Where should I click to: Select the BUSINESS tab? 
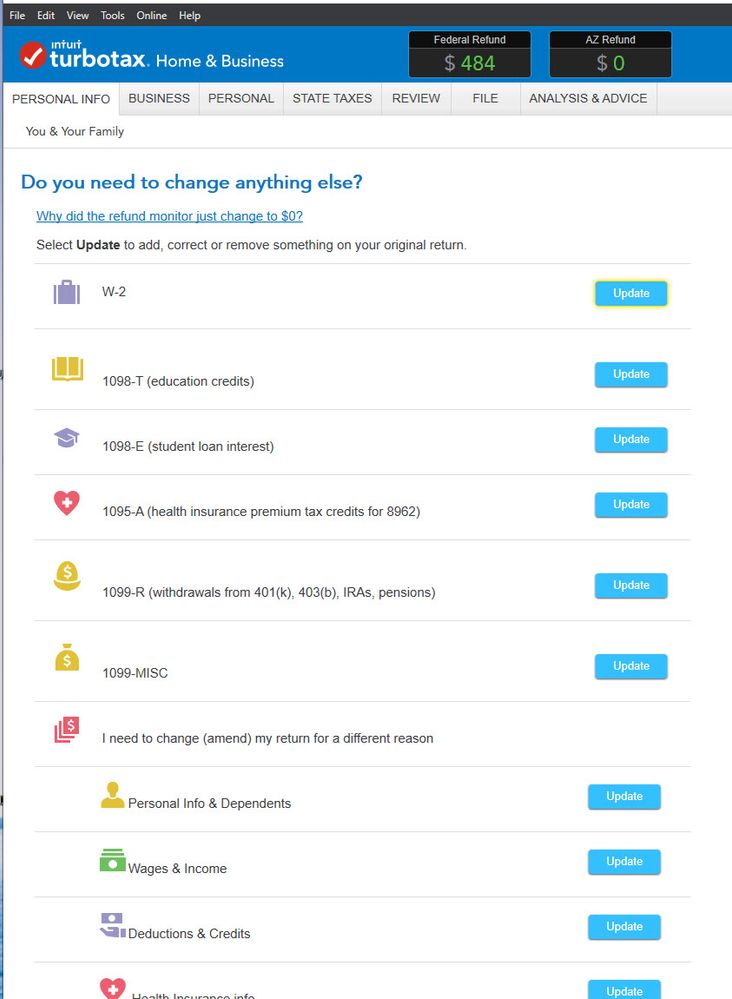point(159,99)
